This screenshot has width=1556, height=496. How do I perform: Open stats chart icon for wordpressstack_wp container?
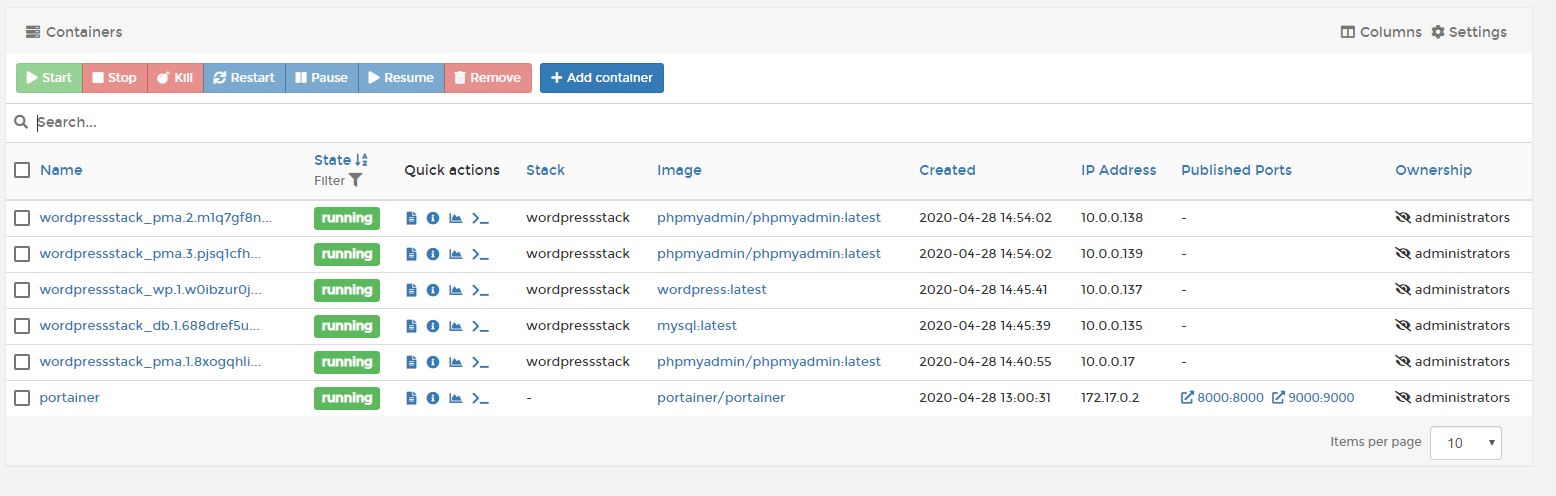click(456, 290)
